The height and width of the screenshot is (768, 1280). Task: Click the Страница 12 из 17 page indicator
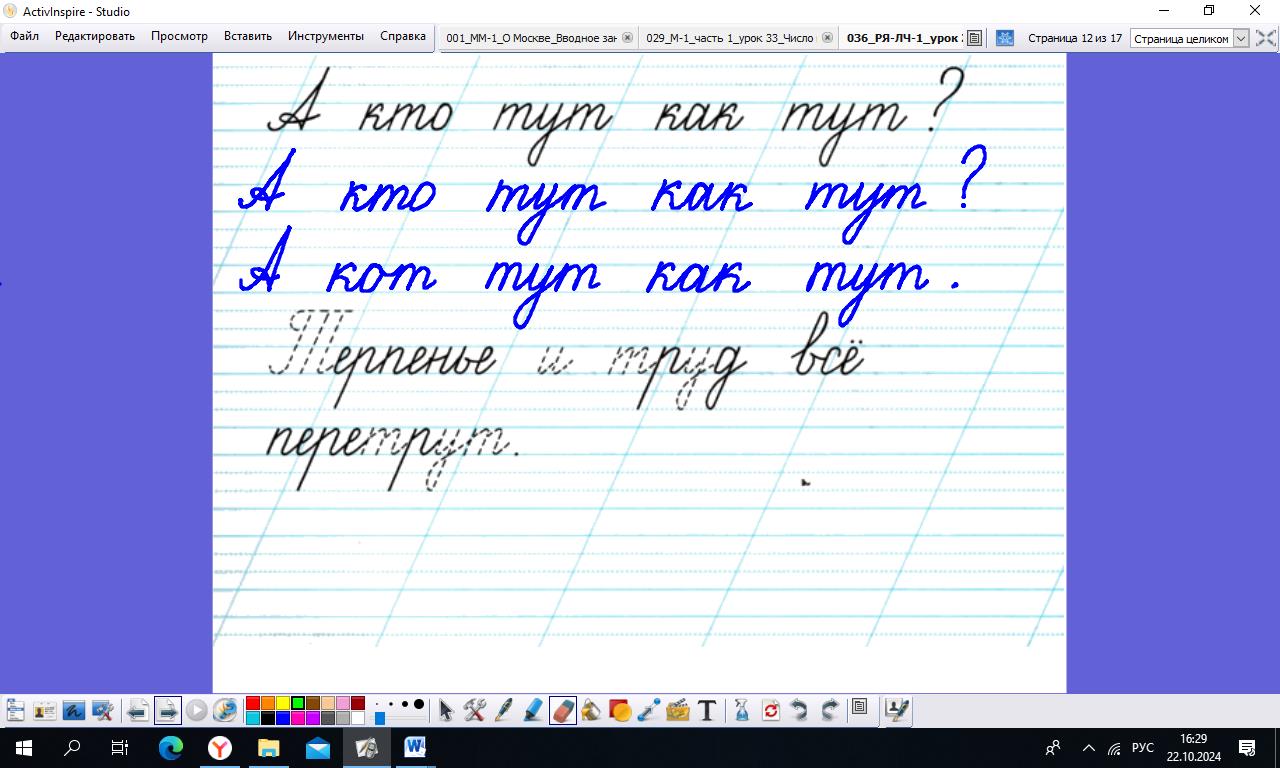pyautogui.click(x=1075, y=38)
